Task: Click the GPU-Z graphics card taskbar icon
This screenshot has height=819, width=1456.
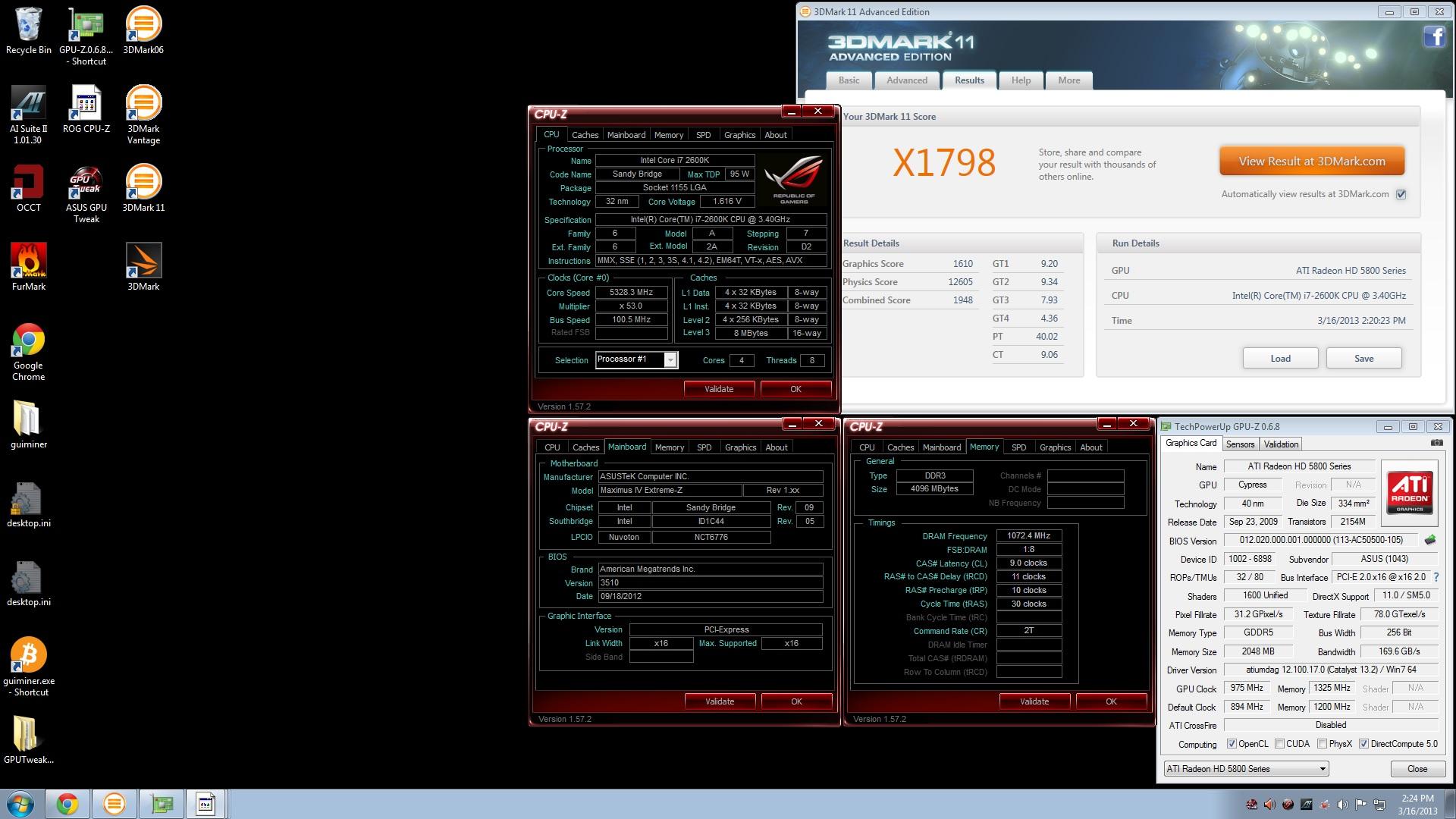Action: tap(161, 804)
